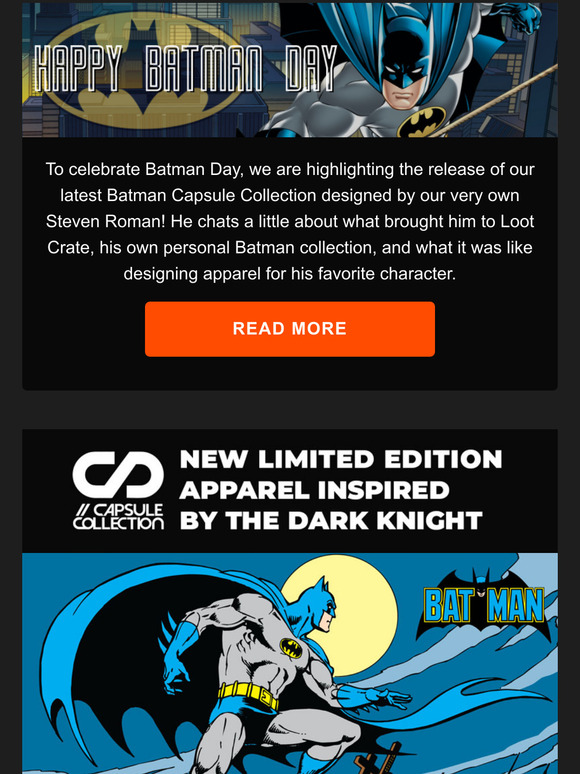Click the 'New Limited Edition Apparel' heading

point(341,490)
